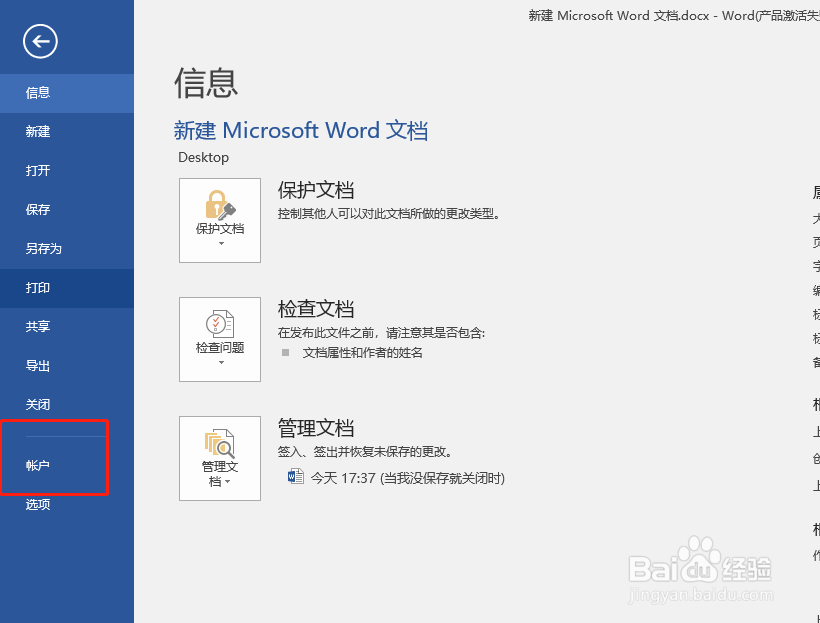Screen dimensions: 820x623
Task: Click the Desktop location text
Action: coord(203,157)
